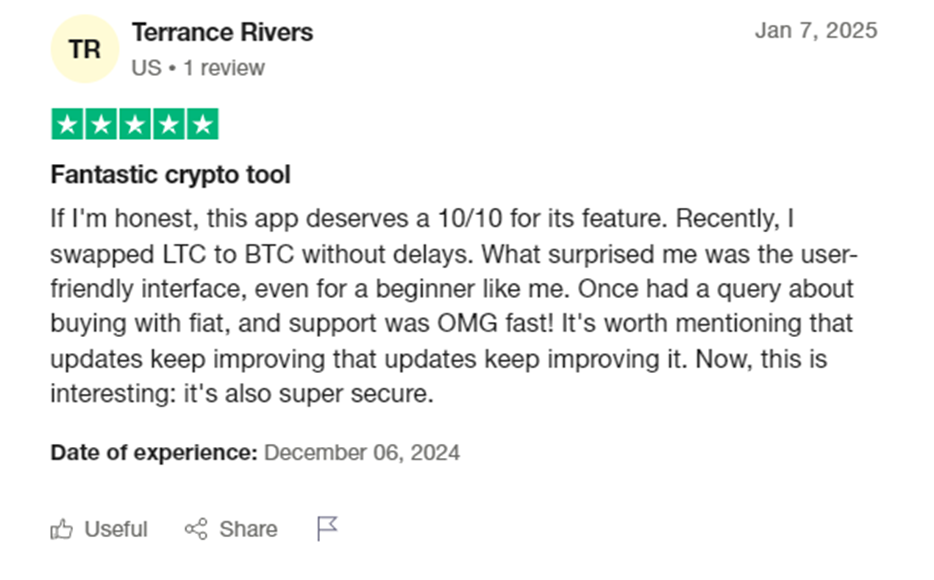Click the fifth green rating star

[203, 124]
